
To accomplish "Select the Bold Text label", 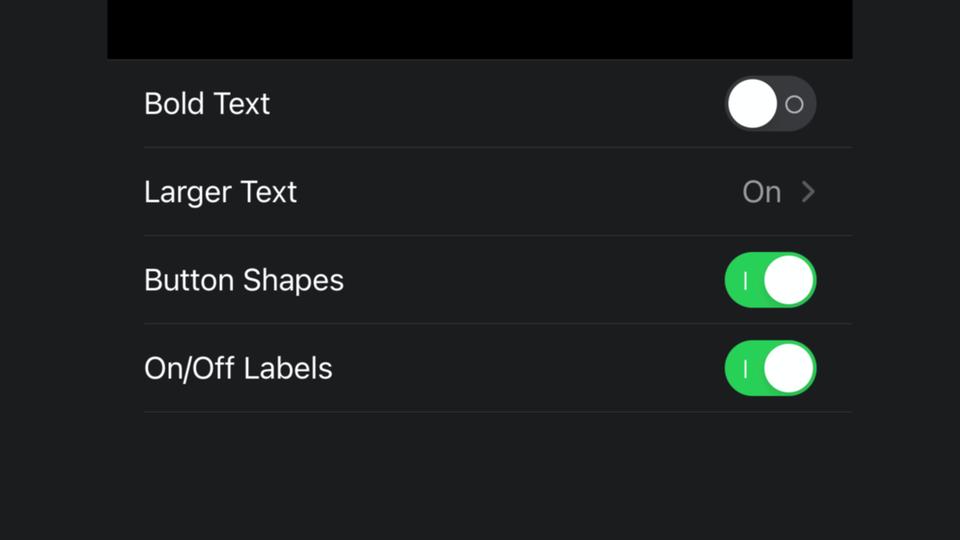I will 207,103.
